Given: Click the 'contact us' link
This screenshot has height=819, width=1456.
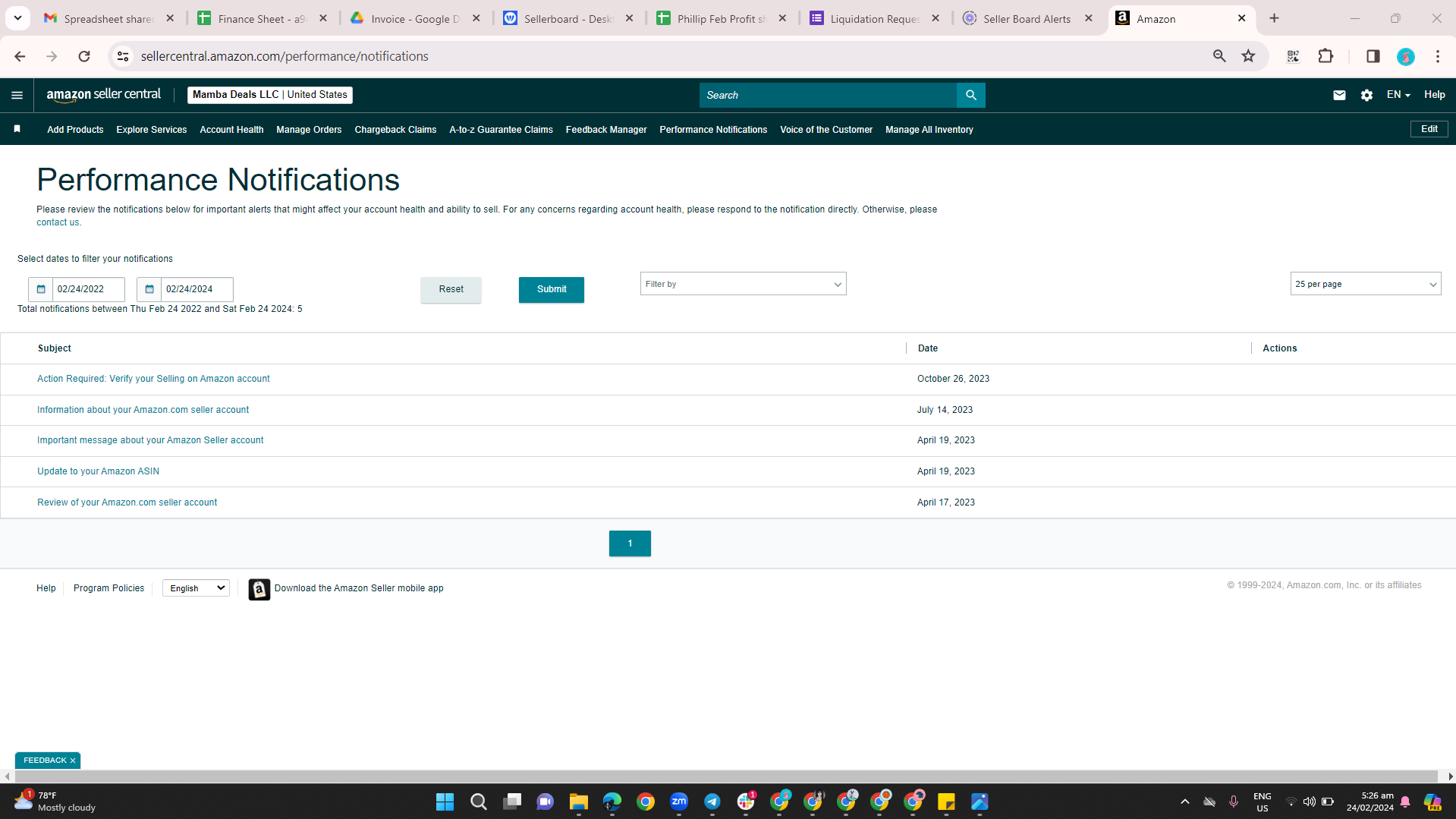Looking at the screenshot, I should 58,222.
